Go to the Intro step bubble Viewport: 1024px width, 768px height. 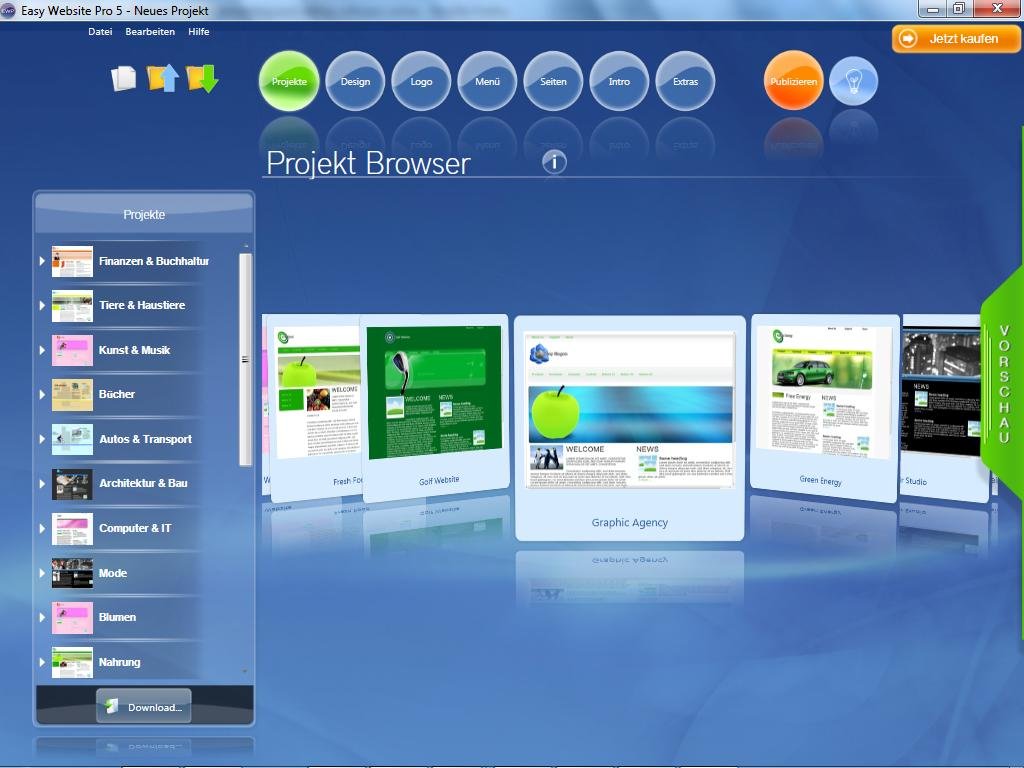pos(619,81)
